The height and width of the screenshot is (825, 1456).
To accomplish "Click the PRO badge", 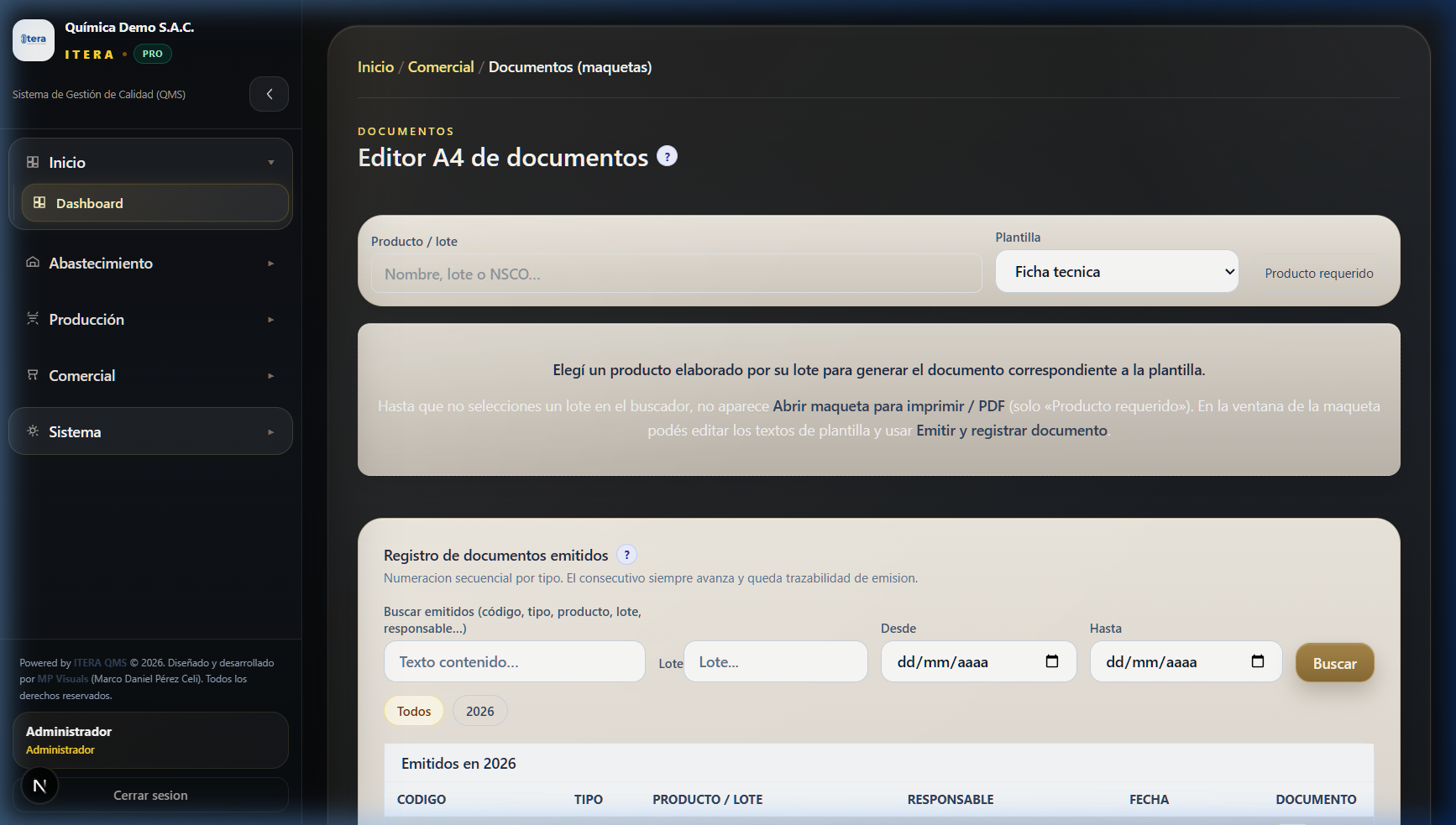I will (152, 54).
